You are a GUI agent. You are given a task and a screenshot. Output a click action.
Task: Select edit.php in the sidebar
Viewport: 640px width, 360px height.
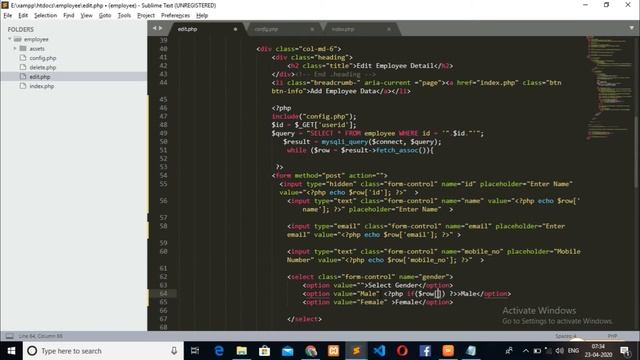coord(40,77)
